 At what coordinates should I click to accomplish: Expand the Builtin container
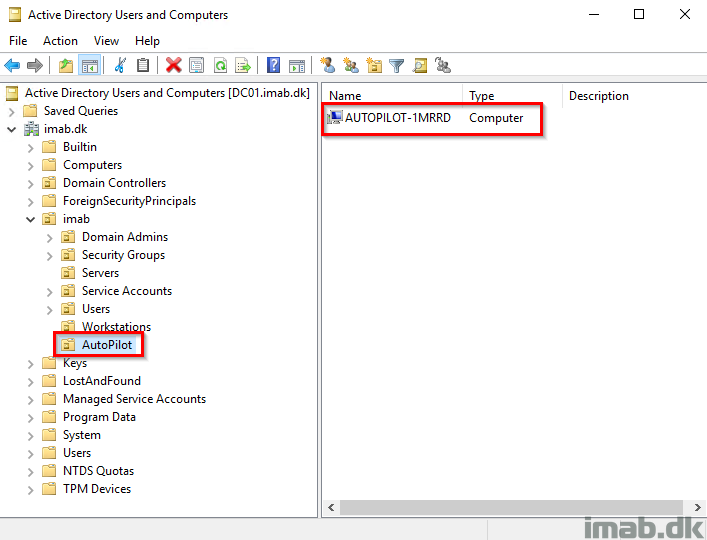tap(31, 147)
